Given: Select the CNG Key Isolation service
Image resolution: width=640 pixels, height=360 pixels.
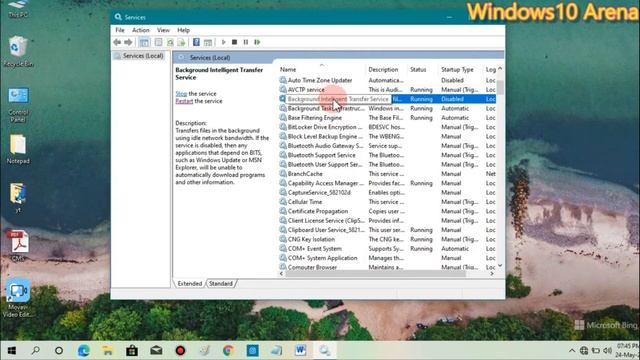Looking at the screenshot, I should click(x=311, y=239).
